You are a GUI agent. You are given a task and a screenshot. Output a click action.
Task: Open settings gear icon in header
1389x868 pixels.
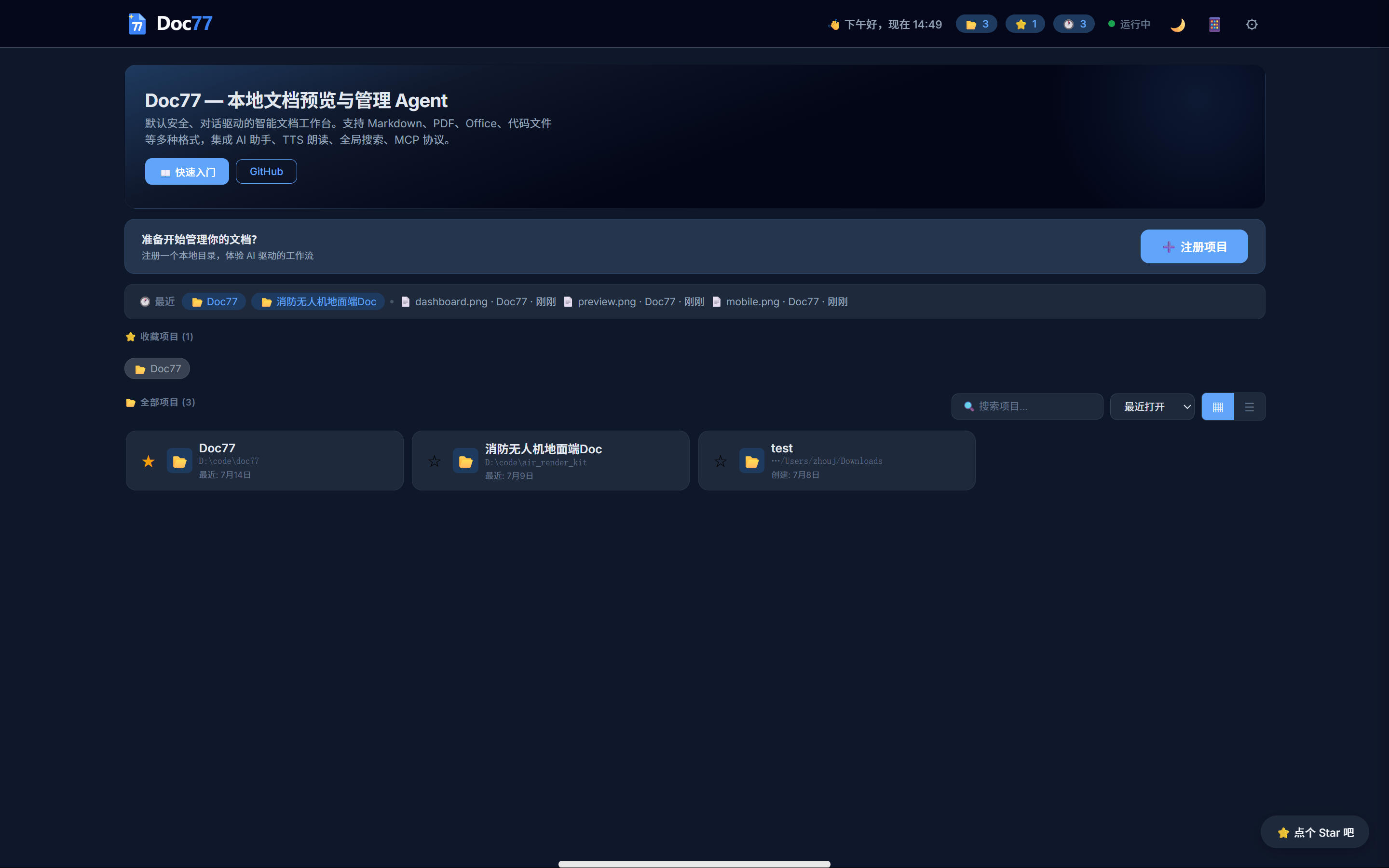click(x=1252, y=24)
